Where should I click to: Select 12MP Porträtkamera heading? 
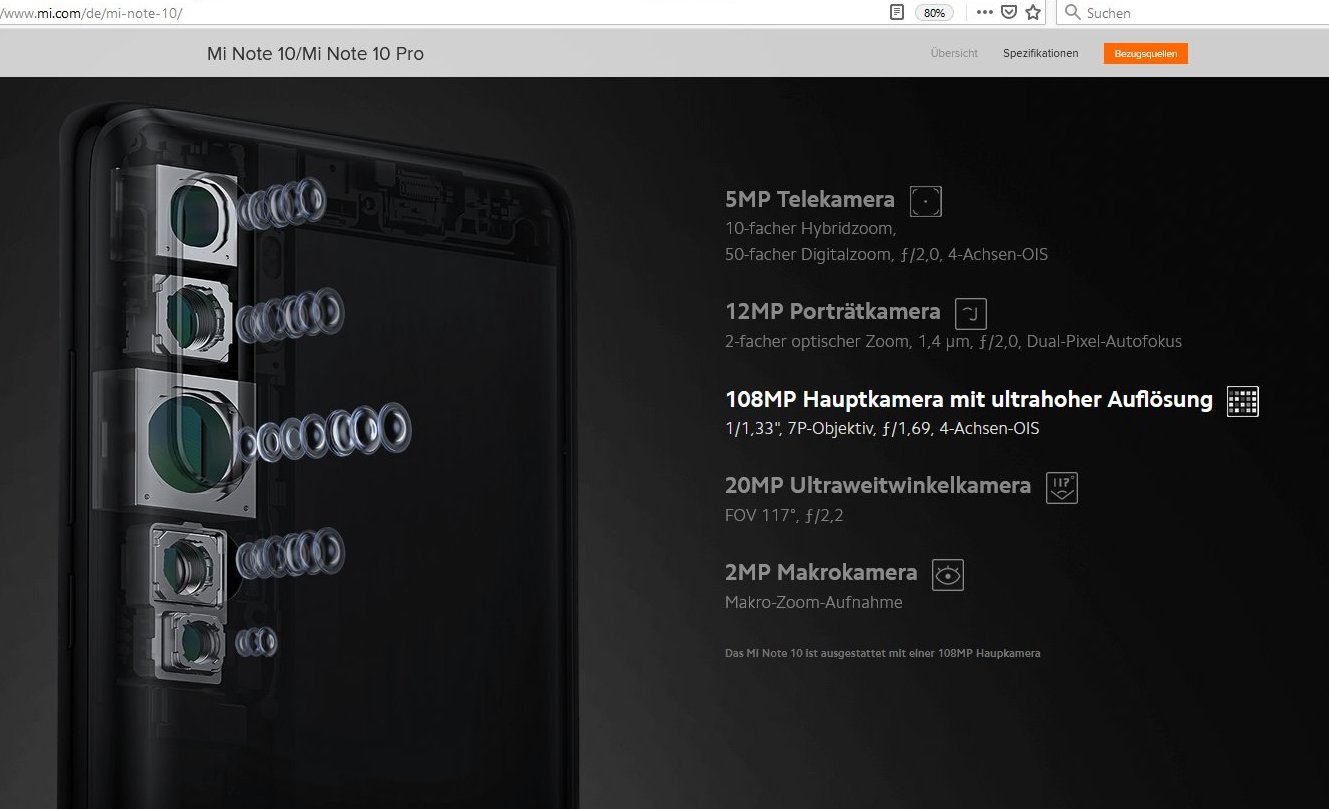tap(833, 312)
